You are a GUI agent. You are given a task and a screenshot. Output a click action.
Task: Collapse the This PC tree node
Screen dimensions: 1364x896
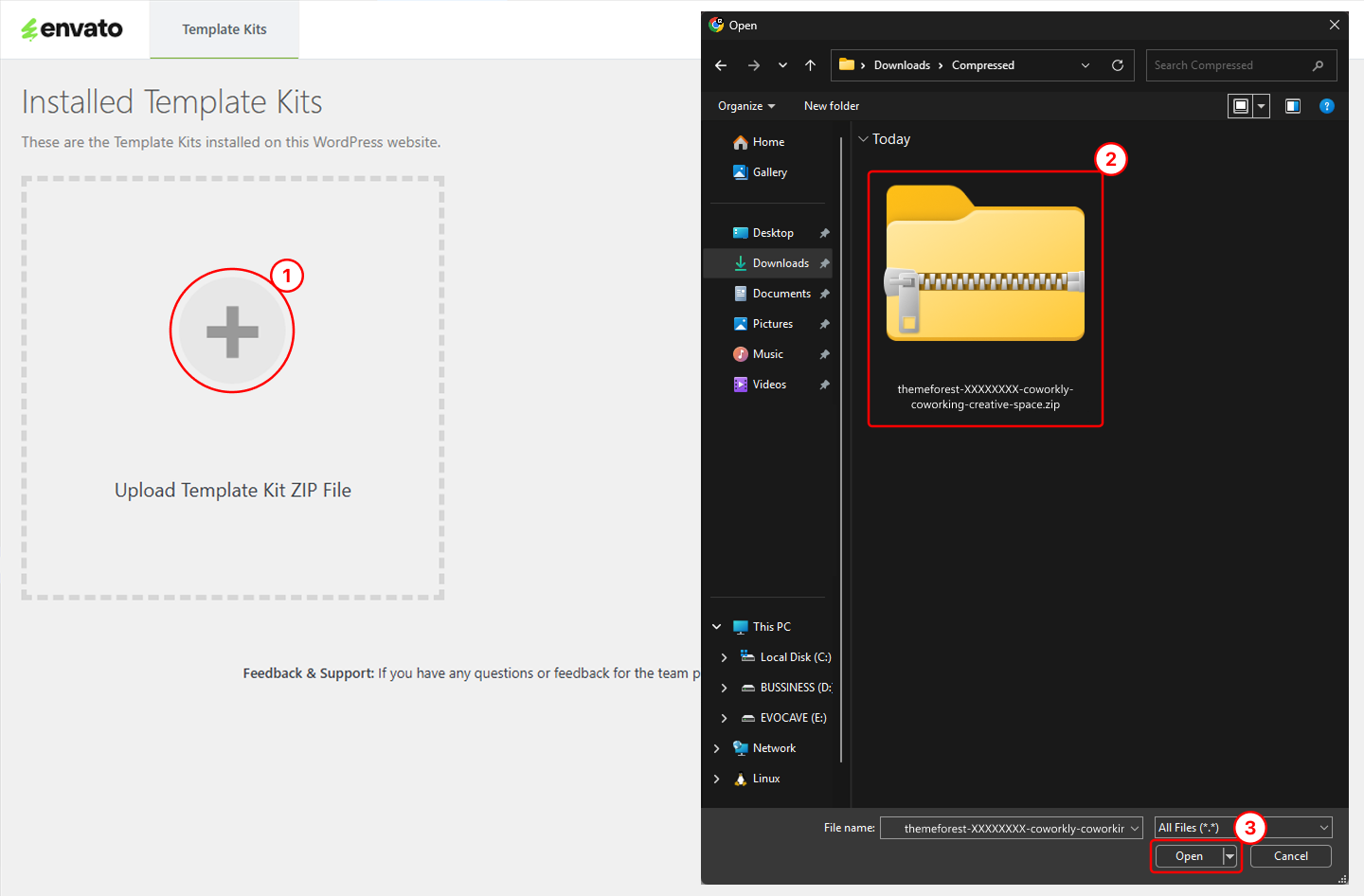click(717, 627)
